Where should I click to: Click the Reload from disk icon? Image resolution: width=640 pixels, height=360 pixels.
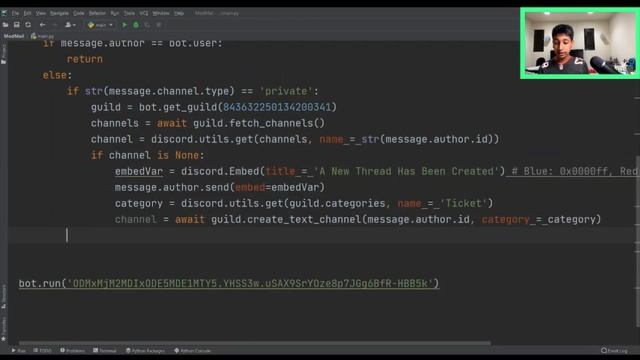click(28, 25)
